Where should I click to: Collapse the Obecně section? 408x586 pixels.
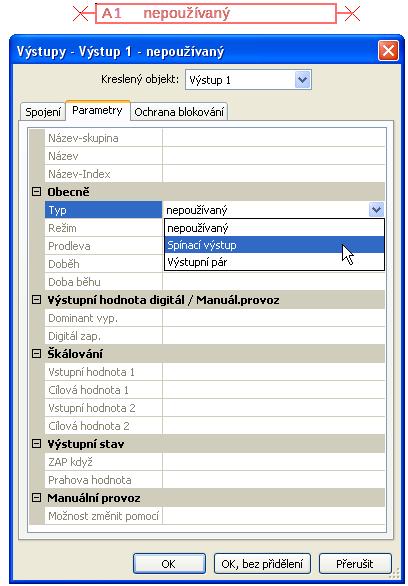coord(36,192)
